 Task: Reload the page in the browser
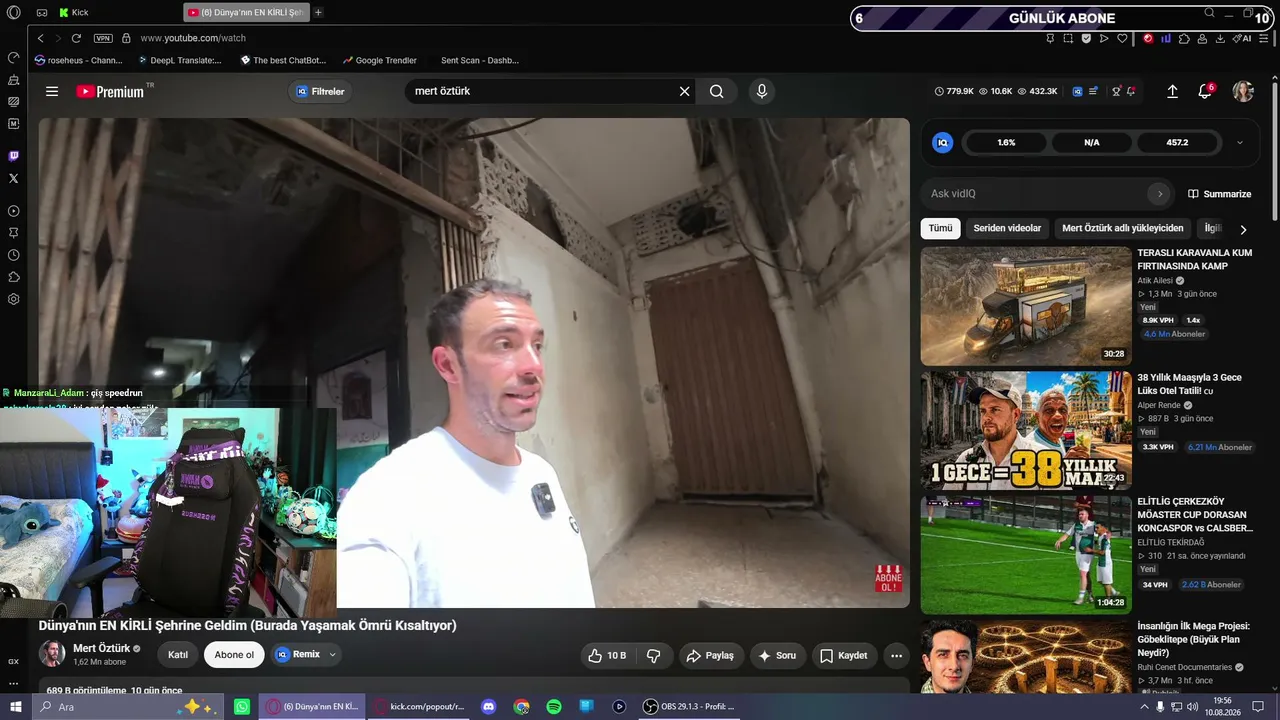point(76,38)
